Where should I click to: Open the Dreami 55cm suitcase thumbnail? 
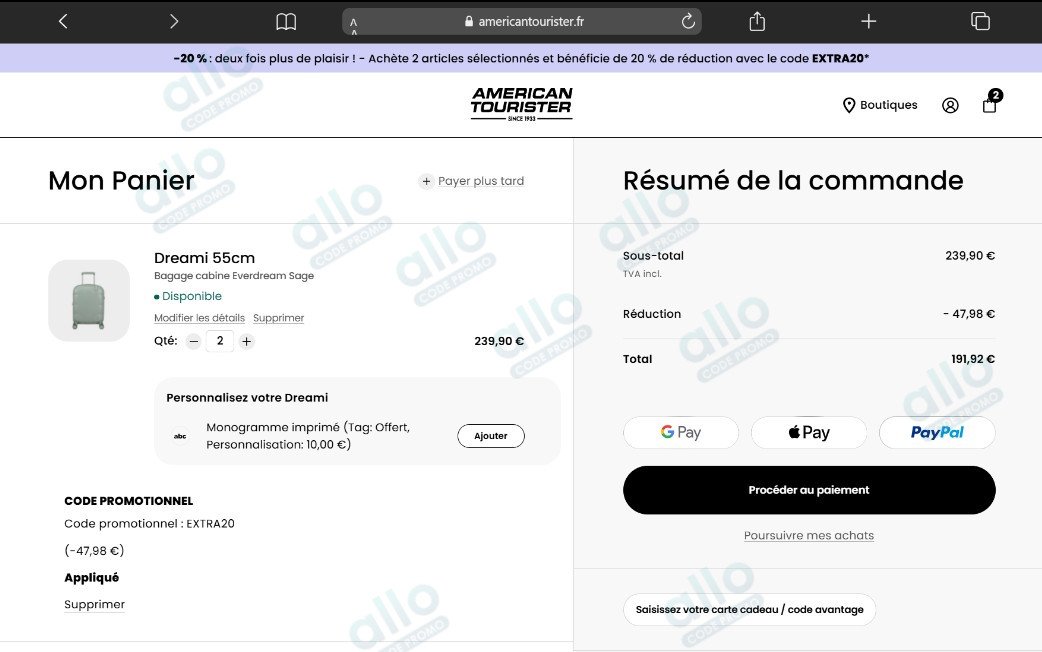(89, 300)
